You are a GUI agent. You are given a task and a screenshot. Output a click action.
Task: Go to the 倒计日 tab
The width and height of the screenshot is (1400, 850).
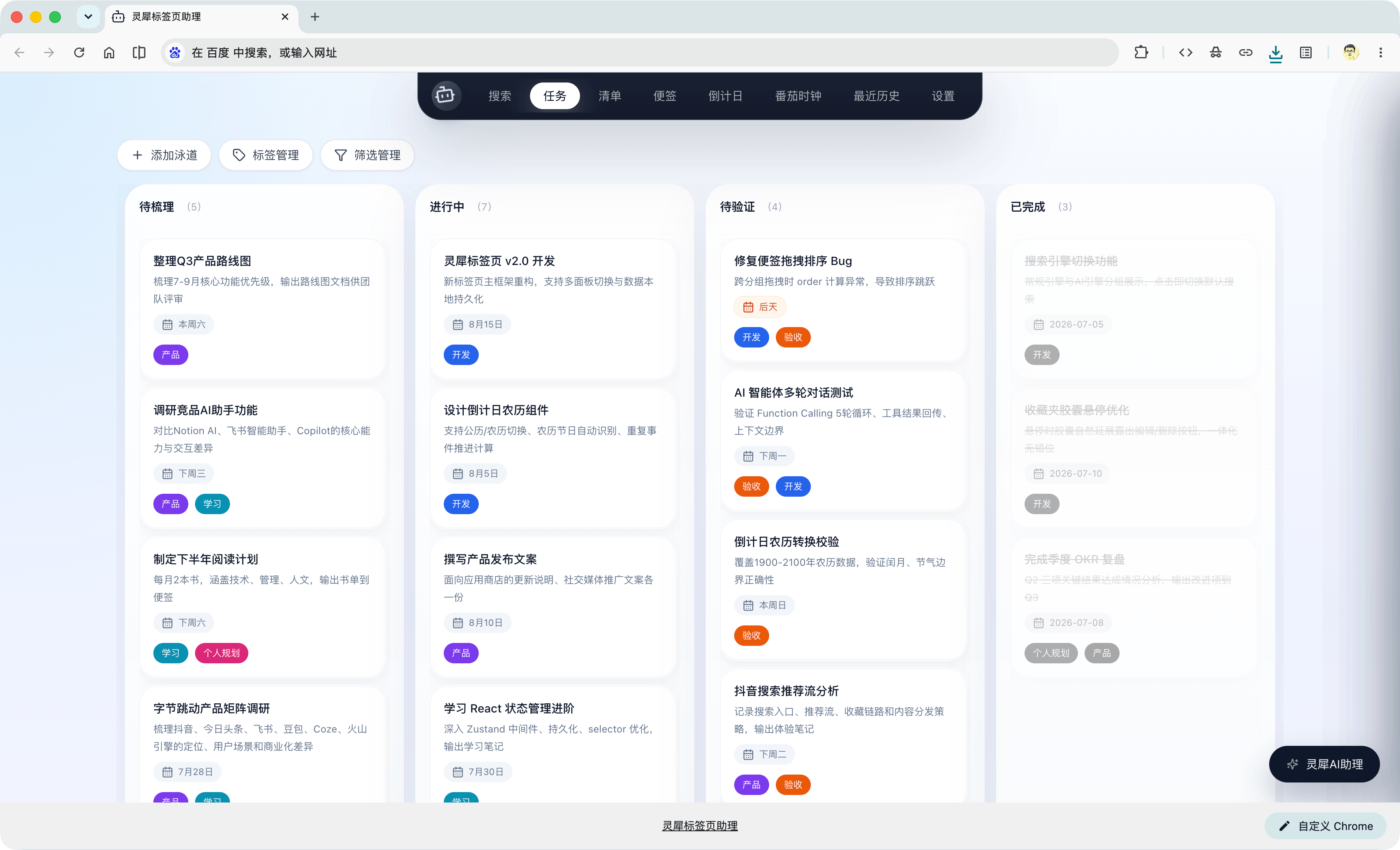[725, 96]
